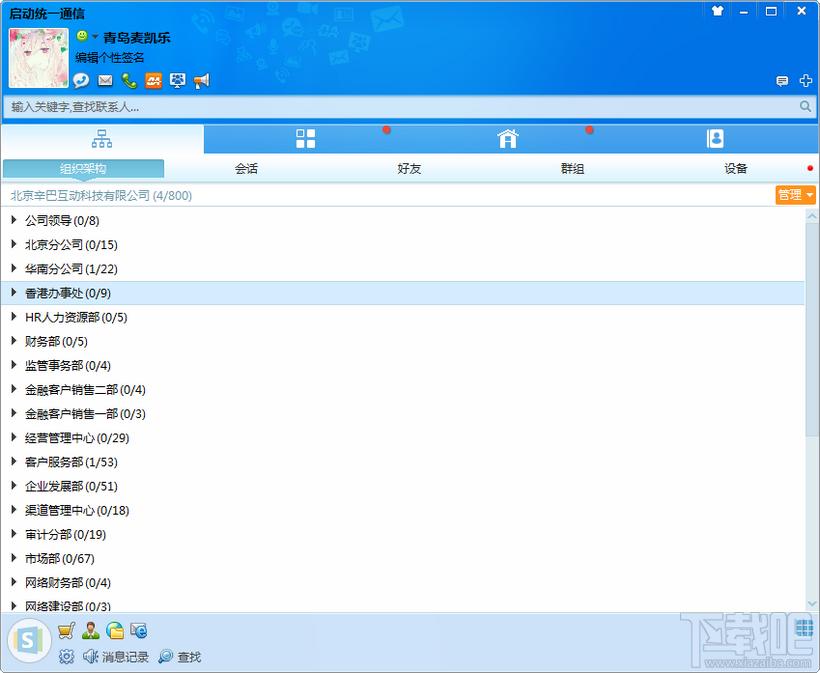Maximize the 启动统一通信 window
The height and width of the screenshot is (673, 820).
(x=771, y=11)
